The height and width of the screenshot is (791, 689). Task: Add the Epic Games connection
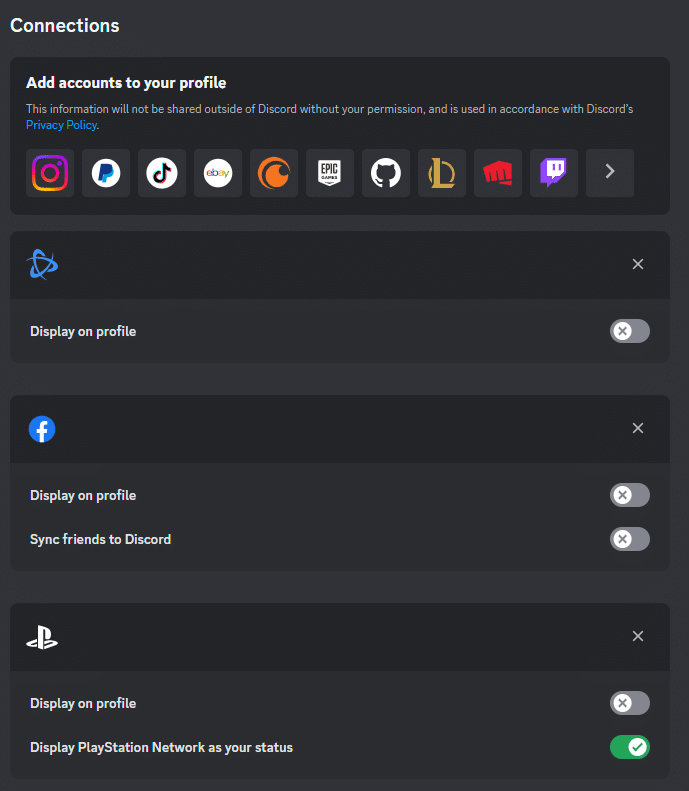pos(330,173)
